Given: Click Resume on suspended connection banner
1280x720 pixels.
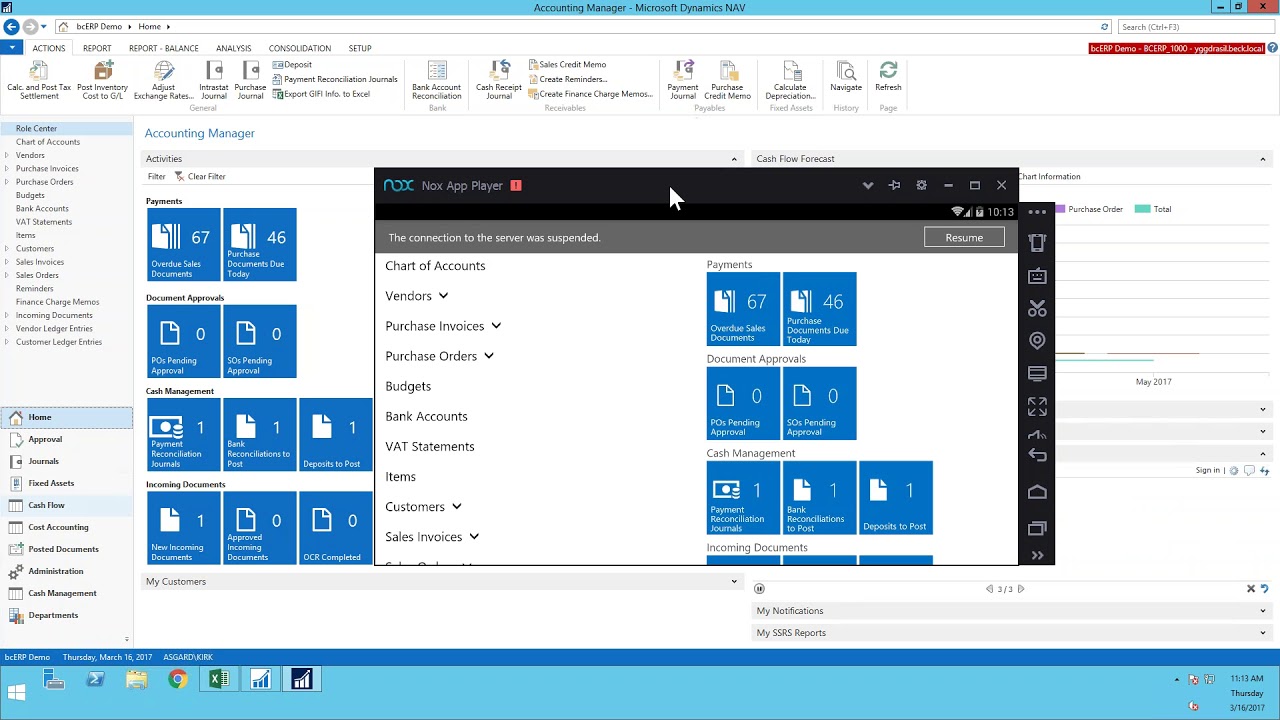Looking at the screenshot, I should [964, 238].
